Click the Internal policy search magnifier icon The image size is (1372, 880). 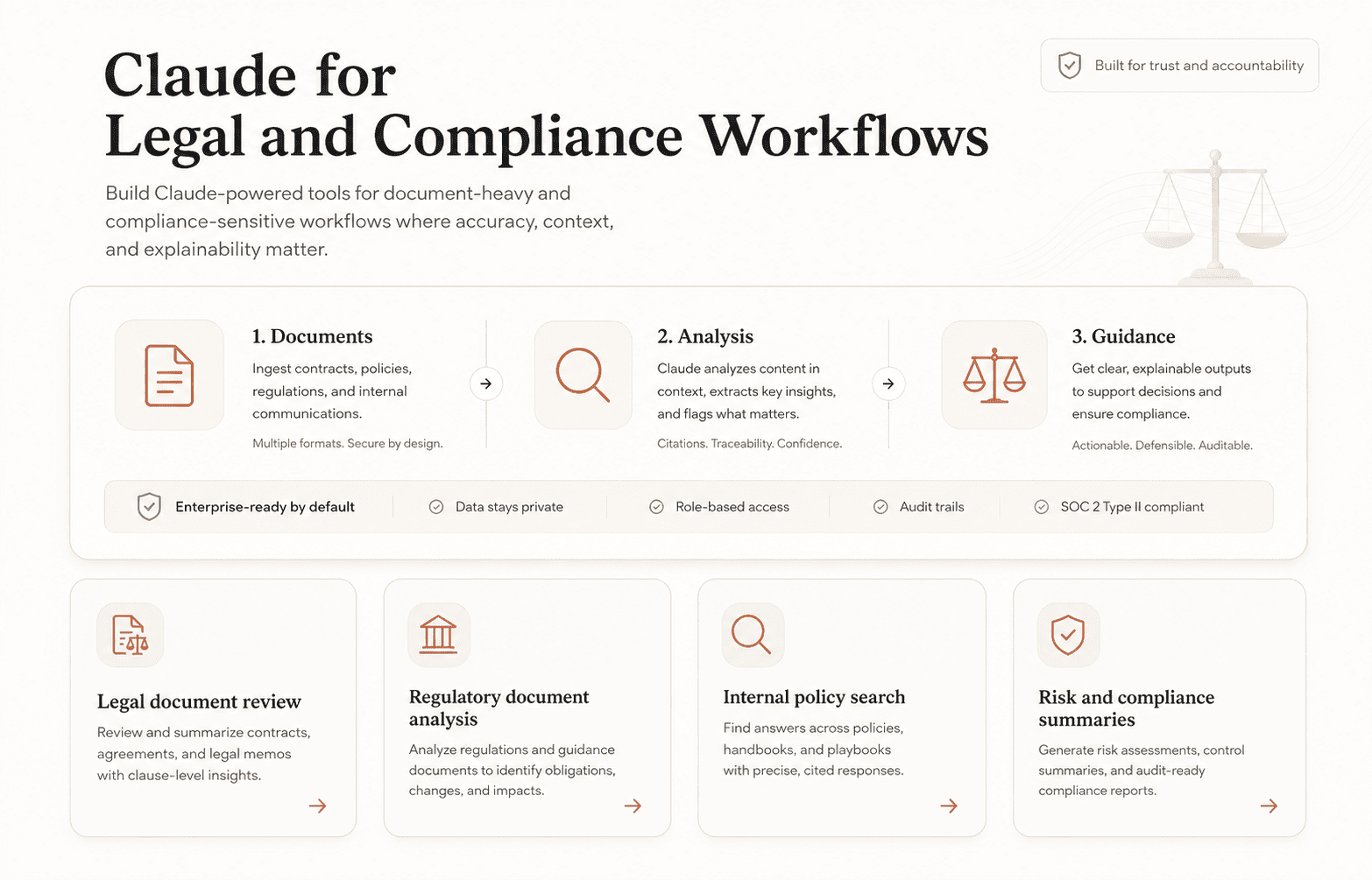[x=752, y=635]
